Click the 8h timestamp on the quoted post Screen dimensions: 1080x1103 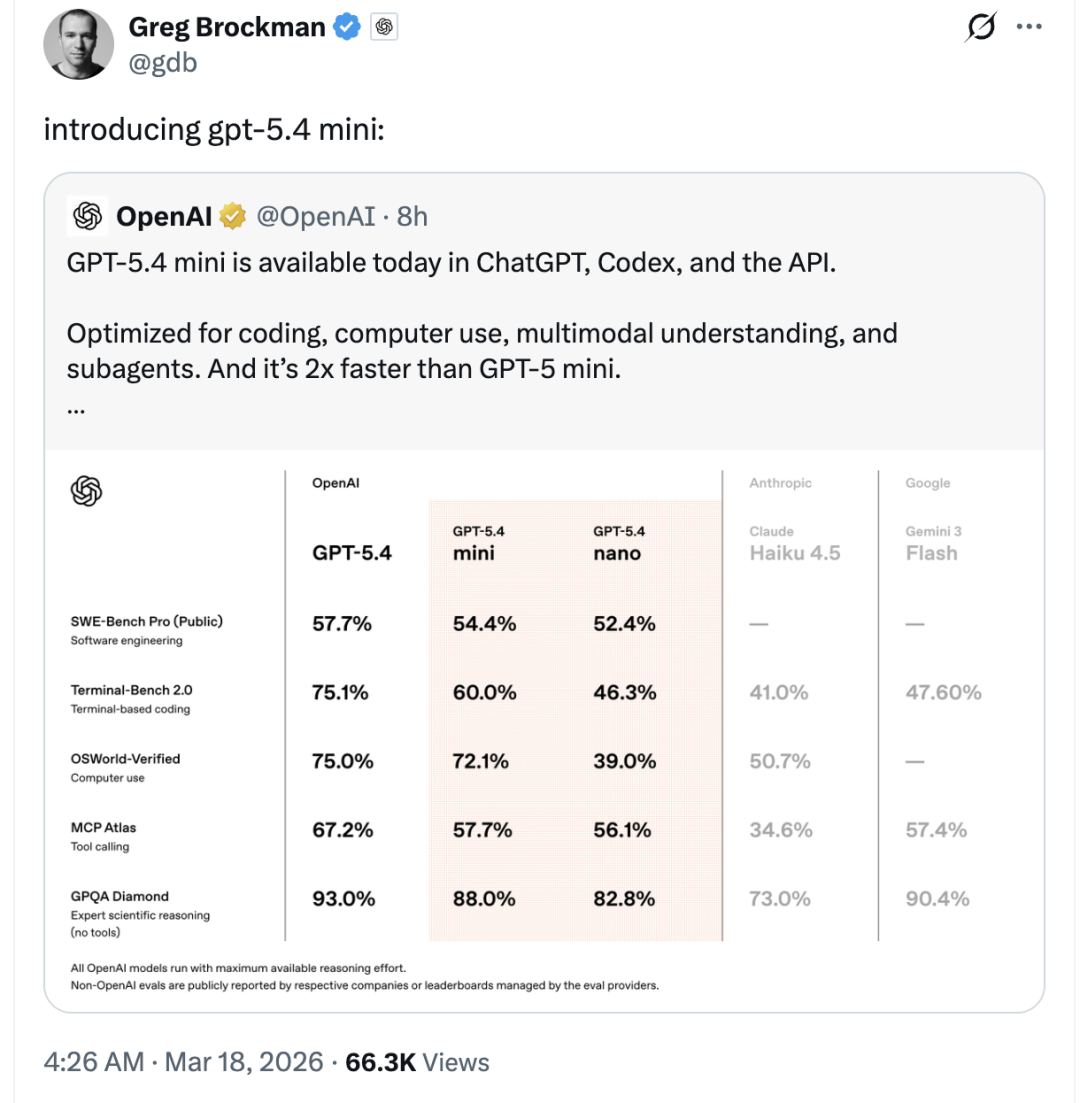(412, 216)
